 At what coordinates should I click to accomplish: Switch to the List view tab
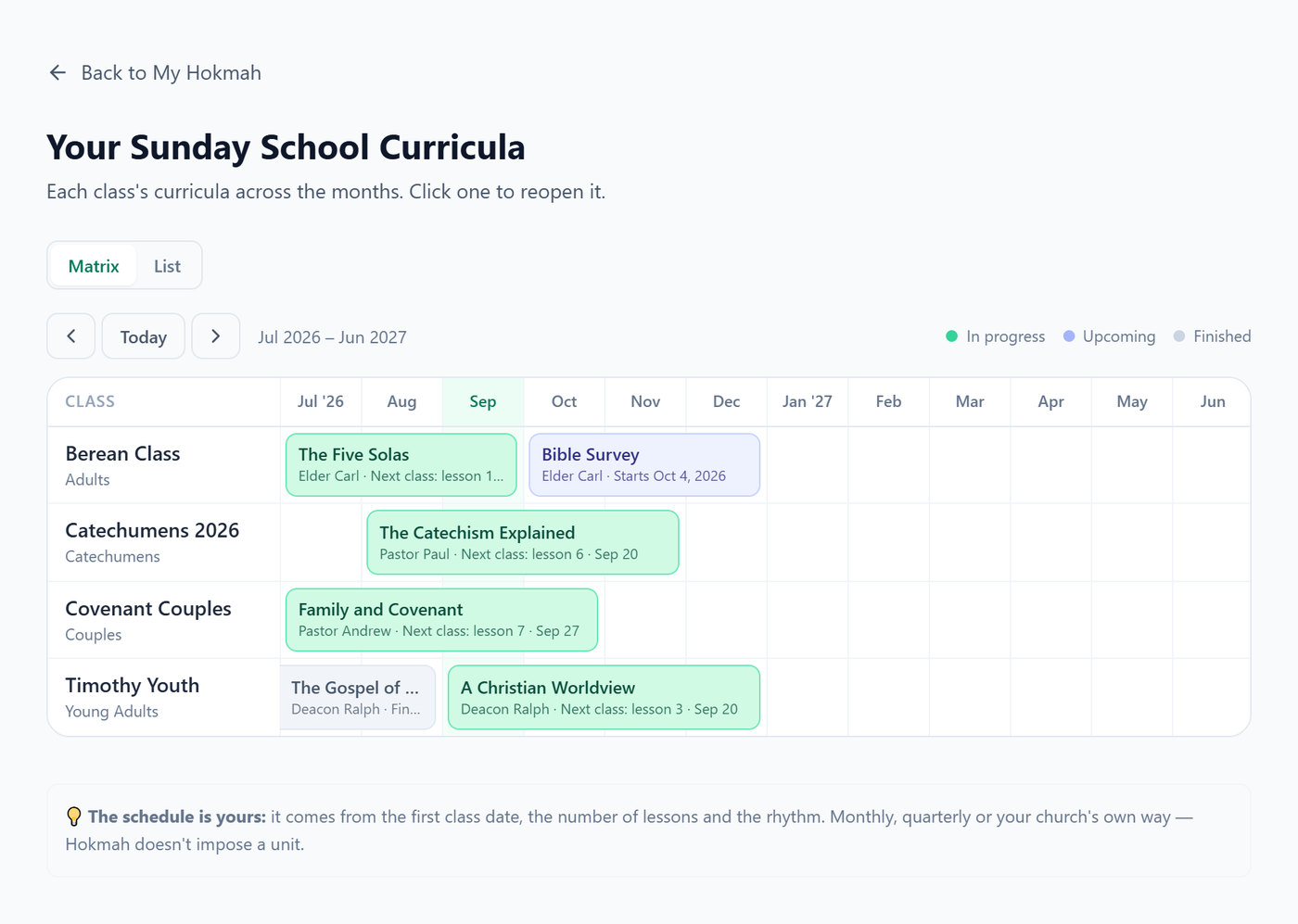click(x=167, y=266)
